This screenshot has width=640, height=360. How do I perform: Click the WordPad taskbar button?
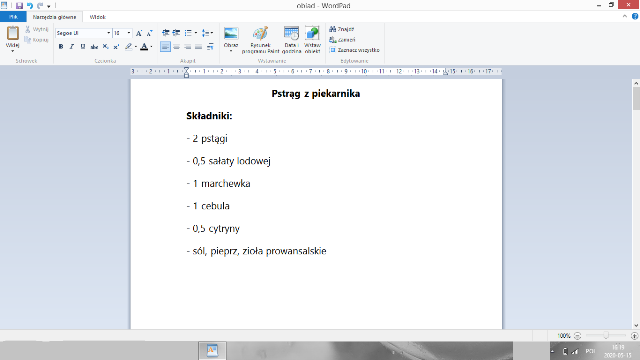click(212, 351)
